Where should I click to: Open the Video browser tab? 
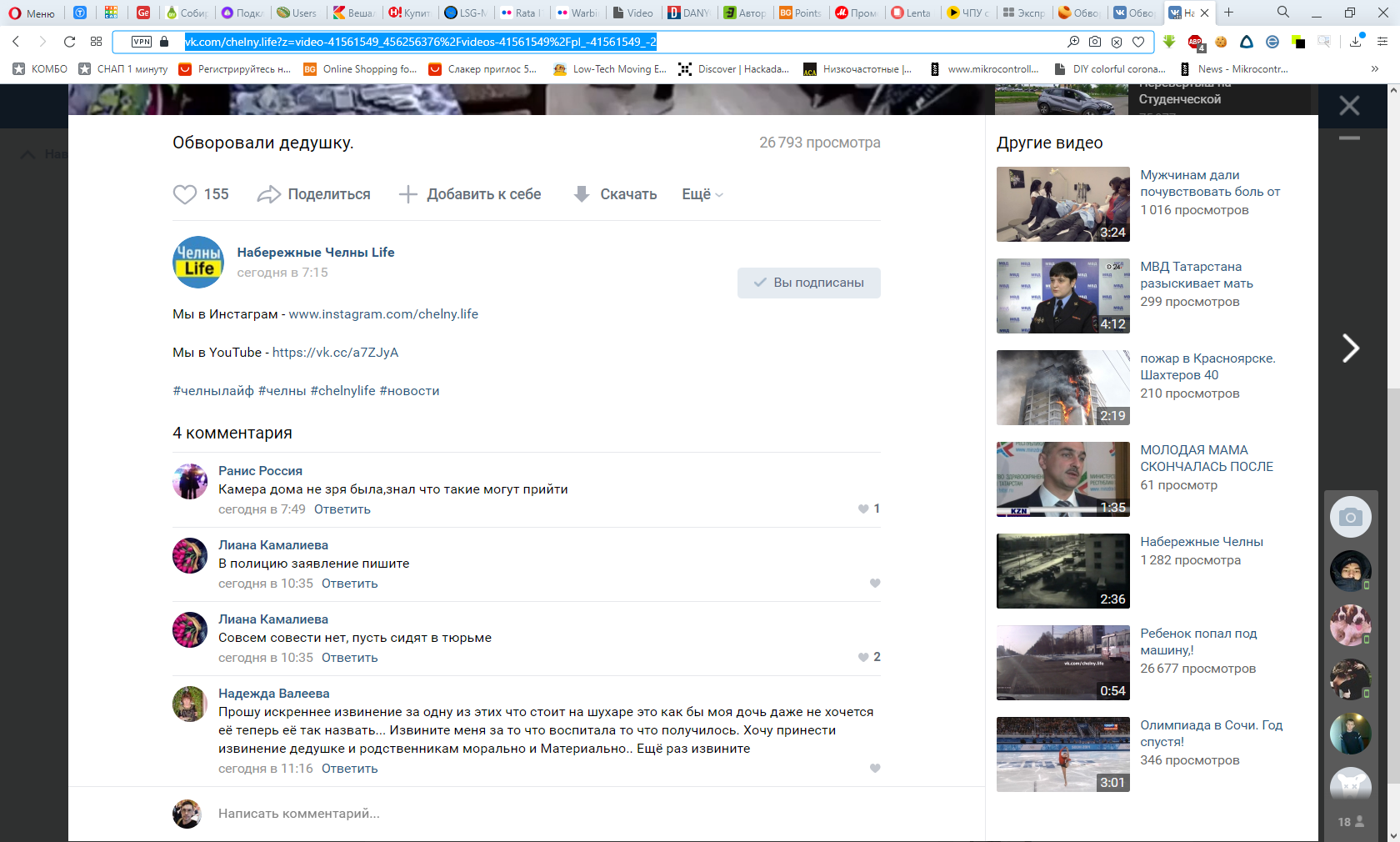pos(632,13)
